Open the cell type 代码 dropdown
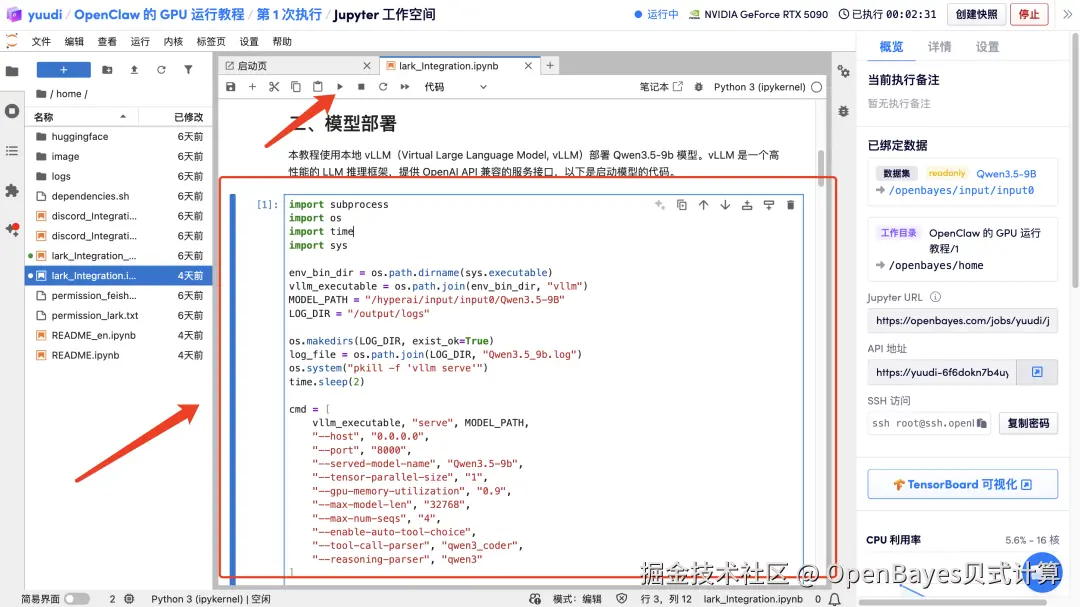The image size is (1080, 607). [455, 87]
